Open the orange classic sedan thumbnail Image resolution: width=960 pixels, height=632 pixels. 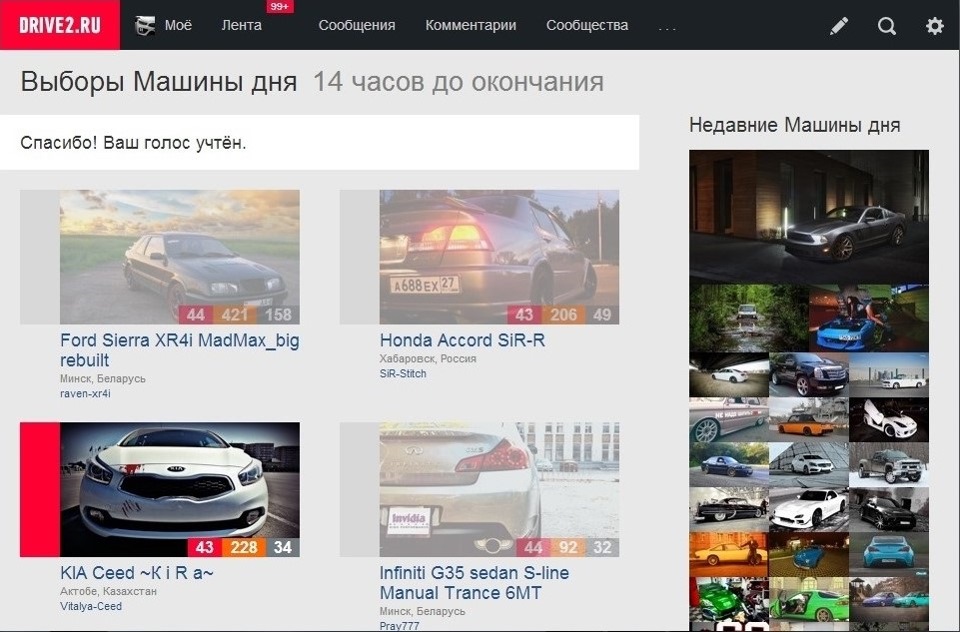pyautogui.click(x=809, y=419)
